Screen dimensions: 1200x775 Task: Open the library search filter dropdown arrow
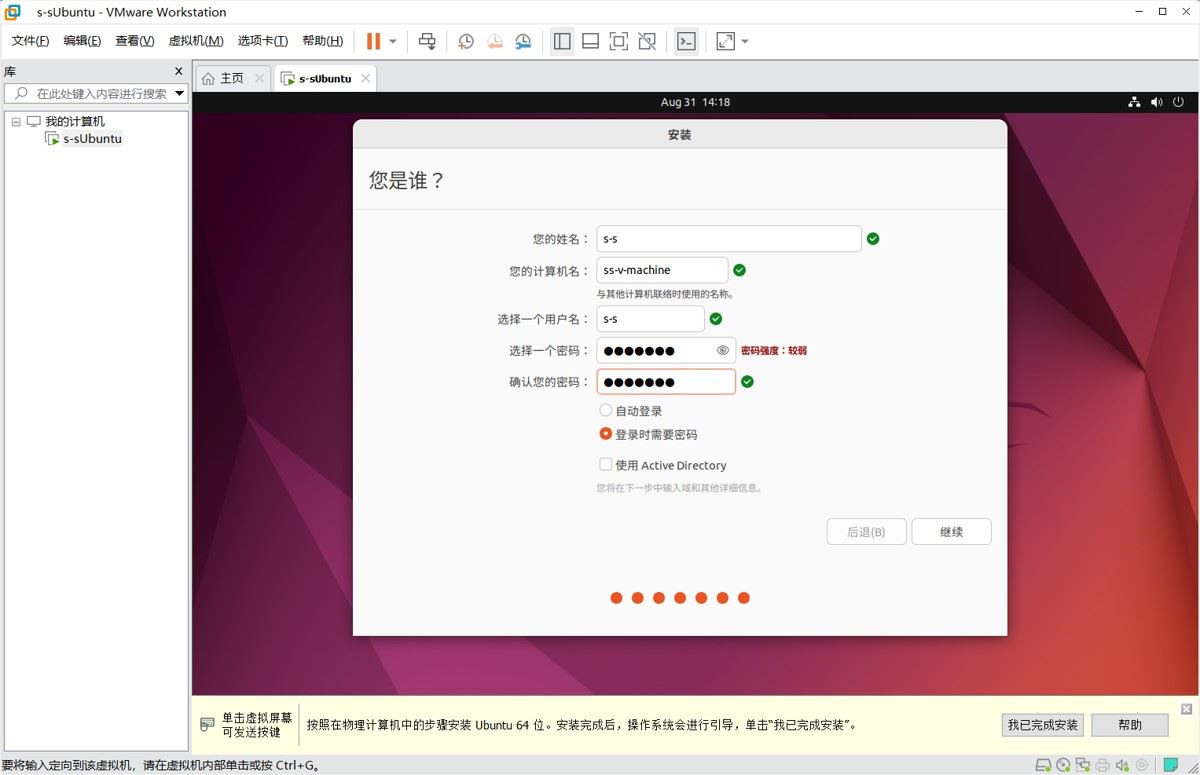click(x=180, y=93)
